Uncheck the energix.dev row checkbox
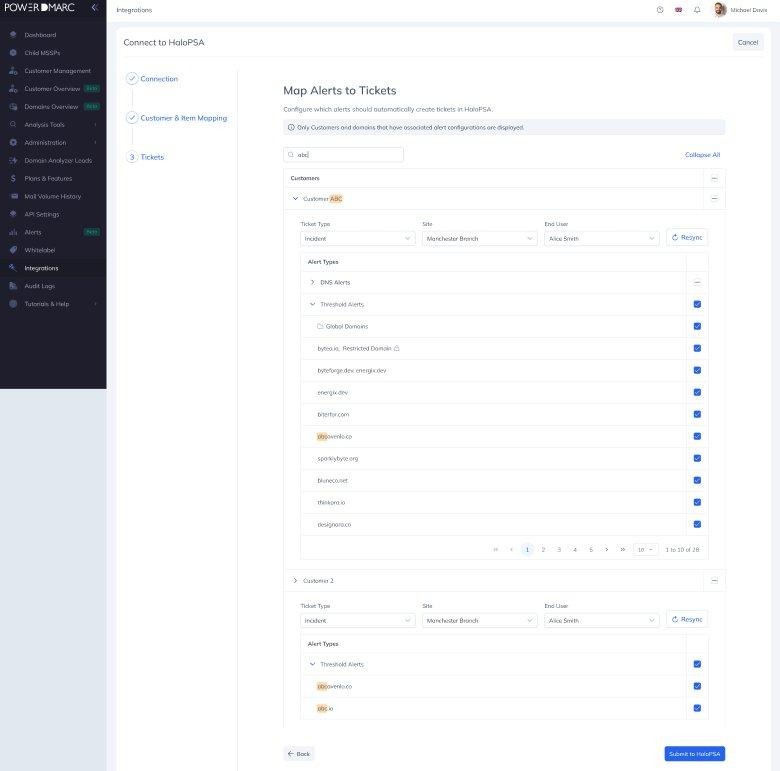780x771 pixels. tap(697, 392)
